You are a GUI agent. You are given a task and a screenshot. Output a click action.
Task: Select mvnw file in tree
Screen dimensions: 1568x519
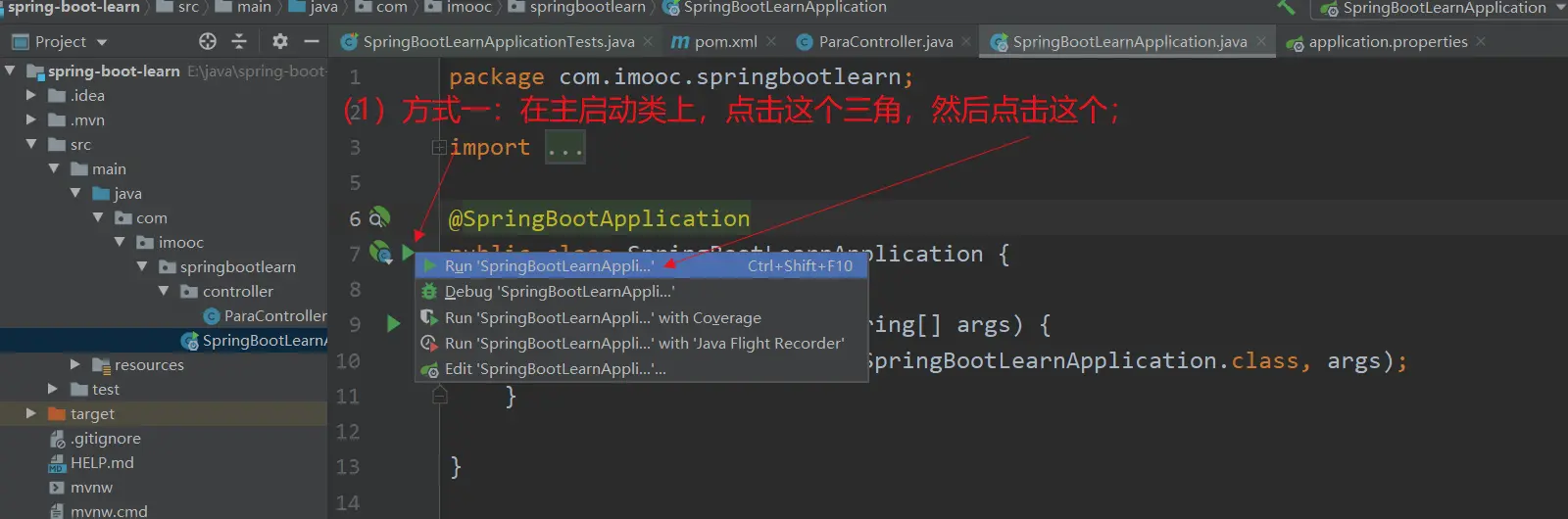pos(80,487)
